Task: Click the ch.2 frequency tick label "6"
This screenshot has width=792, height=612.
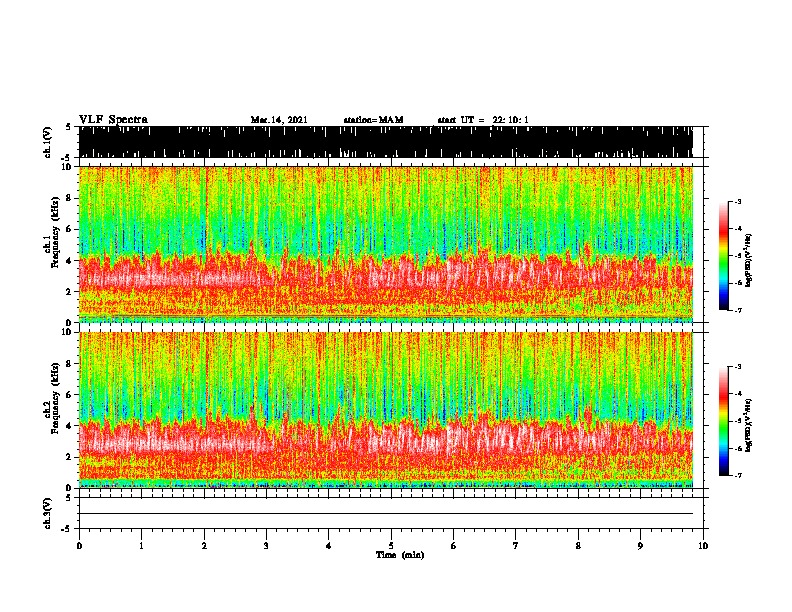Action: 70,394
